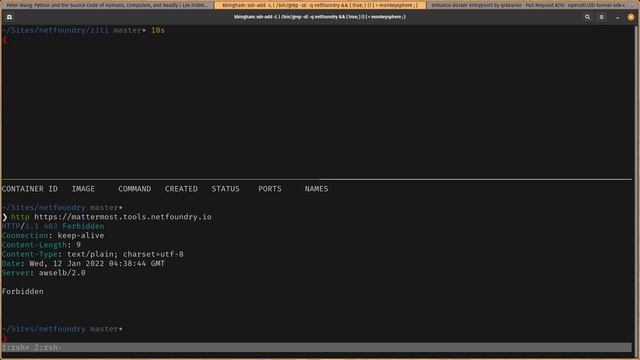Viewport: 640px width, 360px height.
Task: Click the Content-Length: 9 line
Action: coord(41,245)
